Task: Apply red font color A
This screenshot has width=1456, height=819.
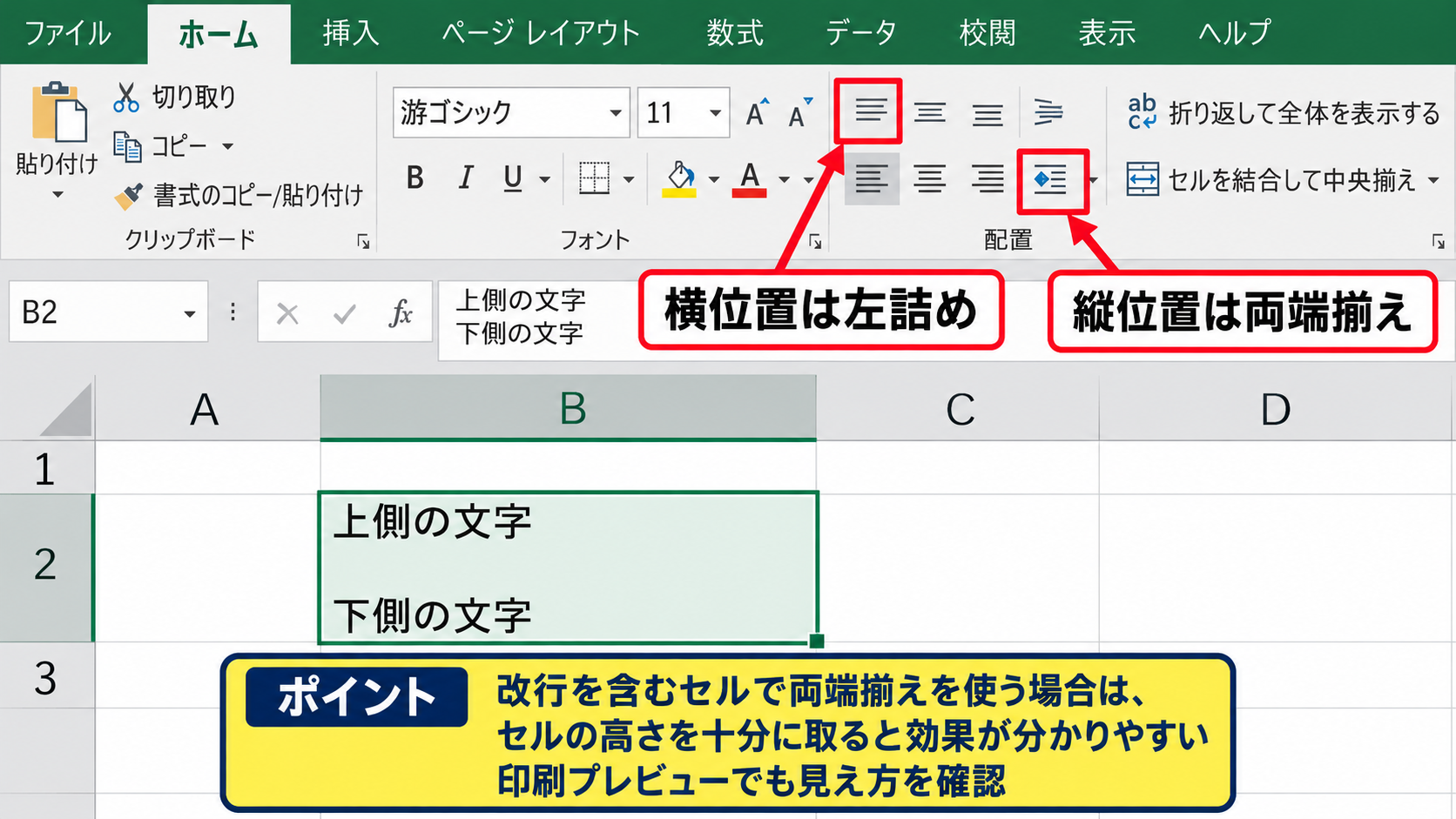Action: [x=749, y=179]
